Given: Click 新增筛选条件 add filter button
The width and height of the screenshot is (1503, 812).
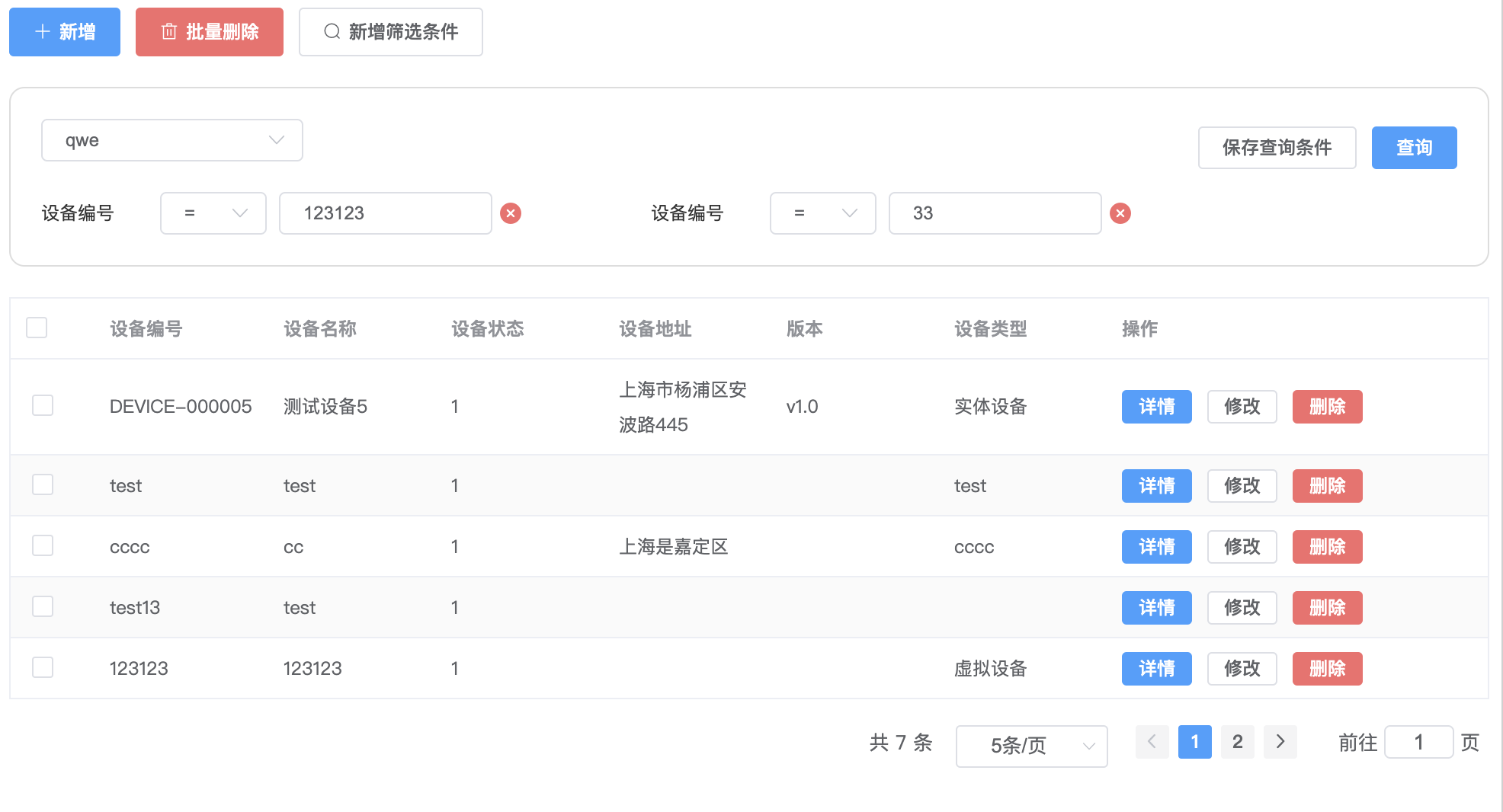Looking at the screenshot, I should pyautogui.click(x=391, y=32).
